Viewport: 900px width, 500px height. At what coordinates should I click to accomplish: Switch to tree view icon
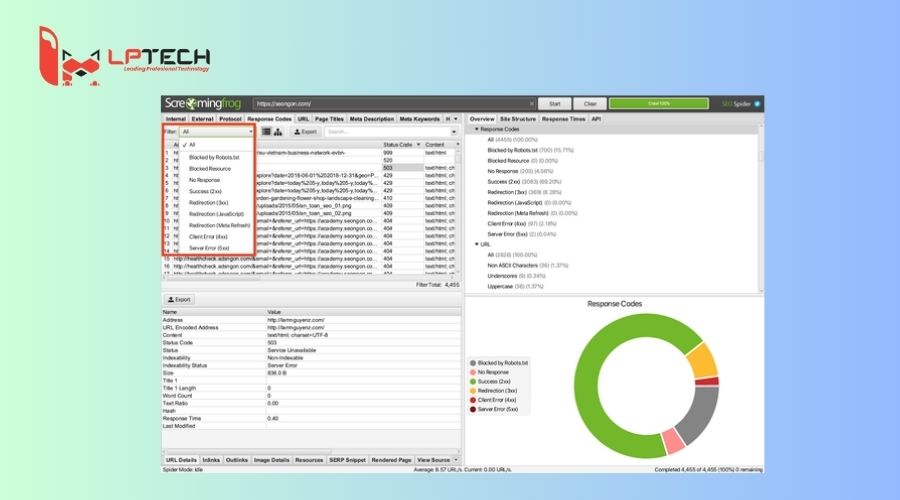[x=278, y=132]
